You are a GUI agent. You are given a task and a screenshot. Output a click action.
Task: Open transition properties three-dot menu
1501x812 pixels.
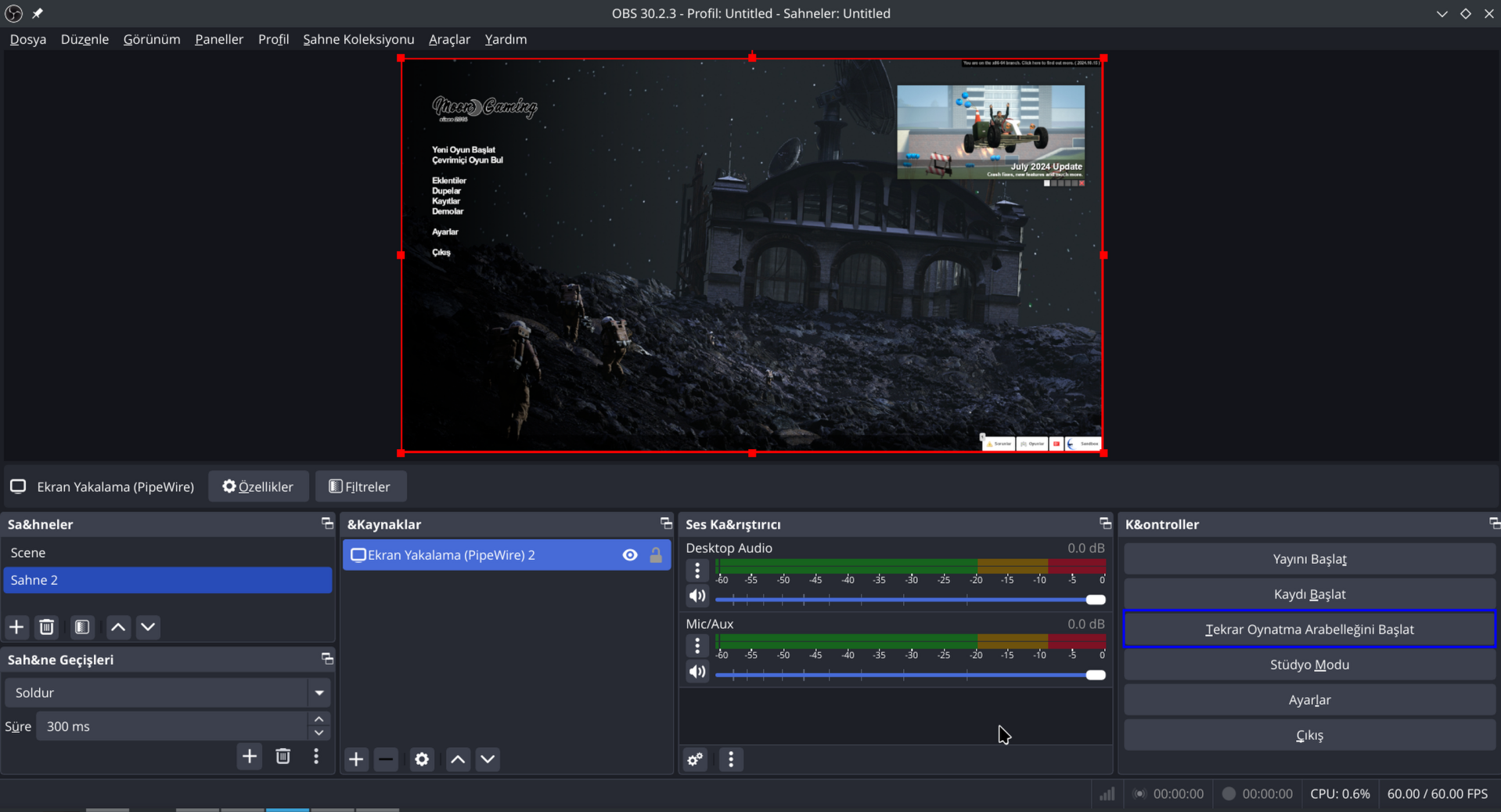click(316, 756)
